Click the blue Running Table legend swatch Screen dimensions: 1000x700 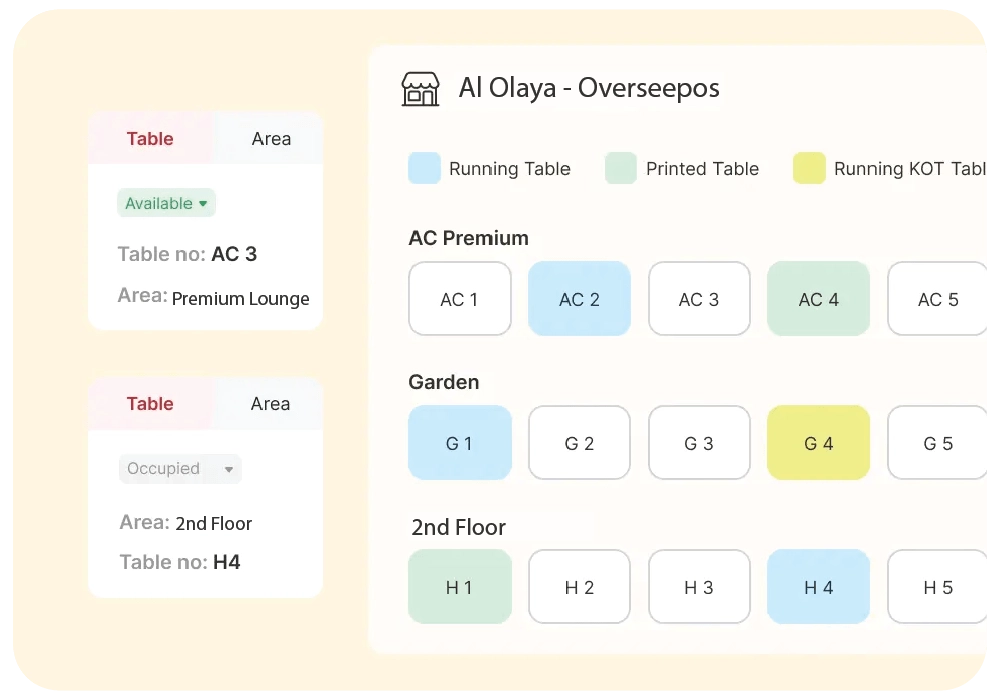click(424, 168)
